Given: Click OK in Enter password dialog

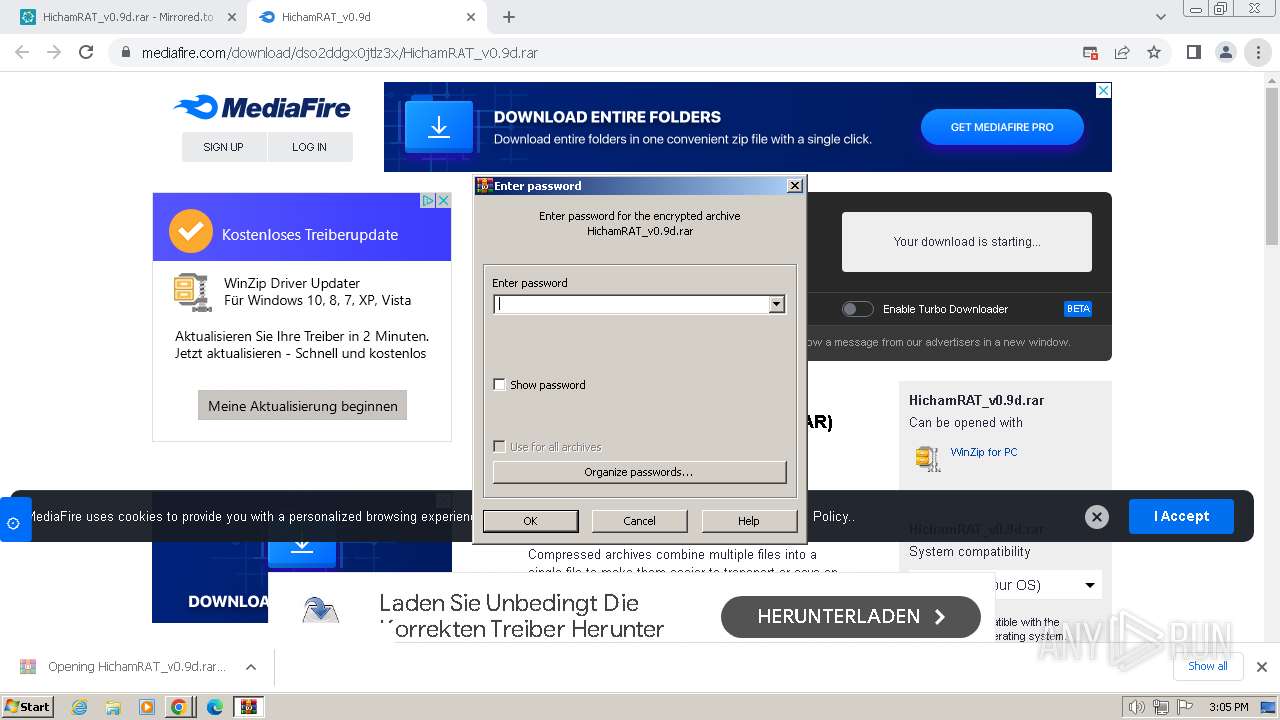Looking at the screenshot, I should pyautogui.click(x=530, y=521).
